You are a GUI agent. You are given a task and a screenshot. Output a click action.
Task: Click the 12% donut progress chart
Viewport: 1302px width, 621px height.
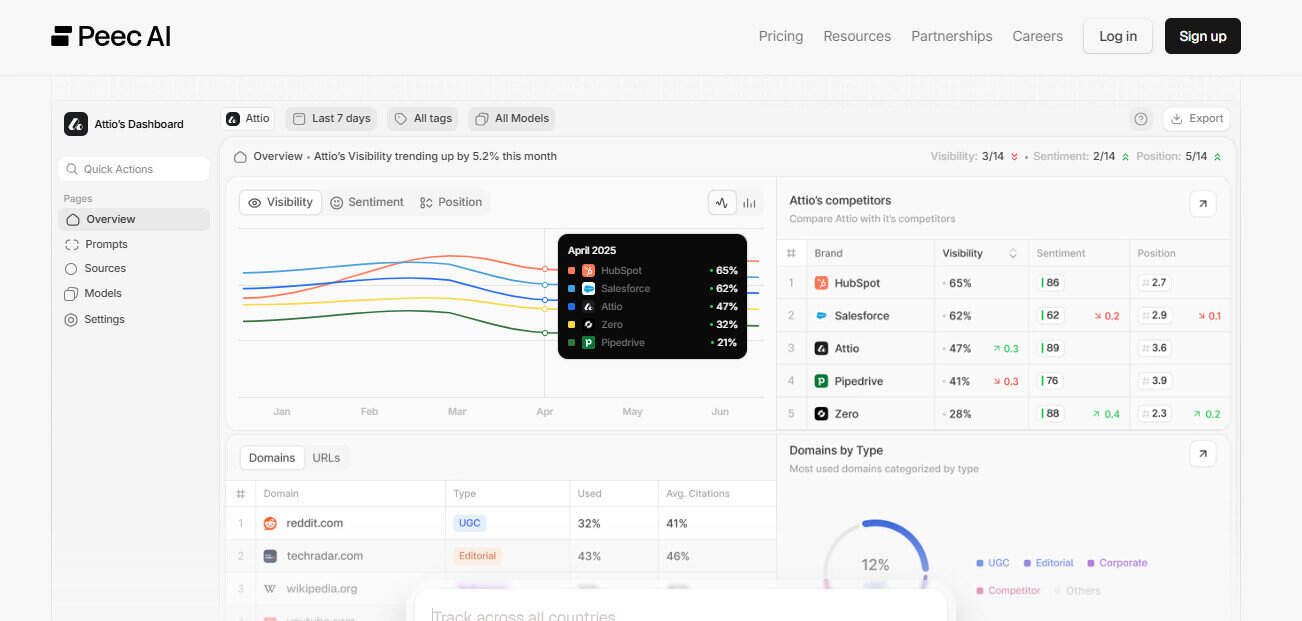click(875, 563)
